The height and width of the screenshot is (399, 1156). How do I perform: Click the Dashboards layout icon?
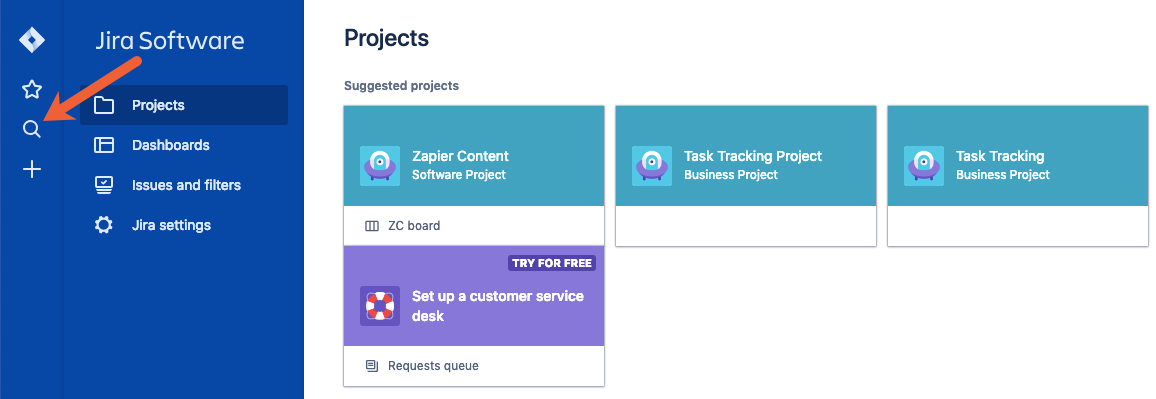click(x=104, y=145)
